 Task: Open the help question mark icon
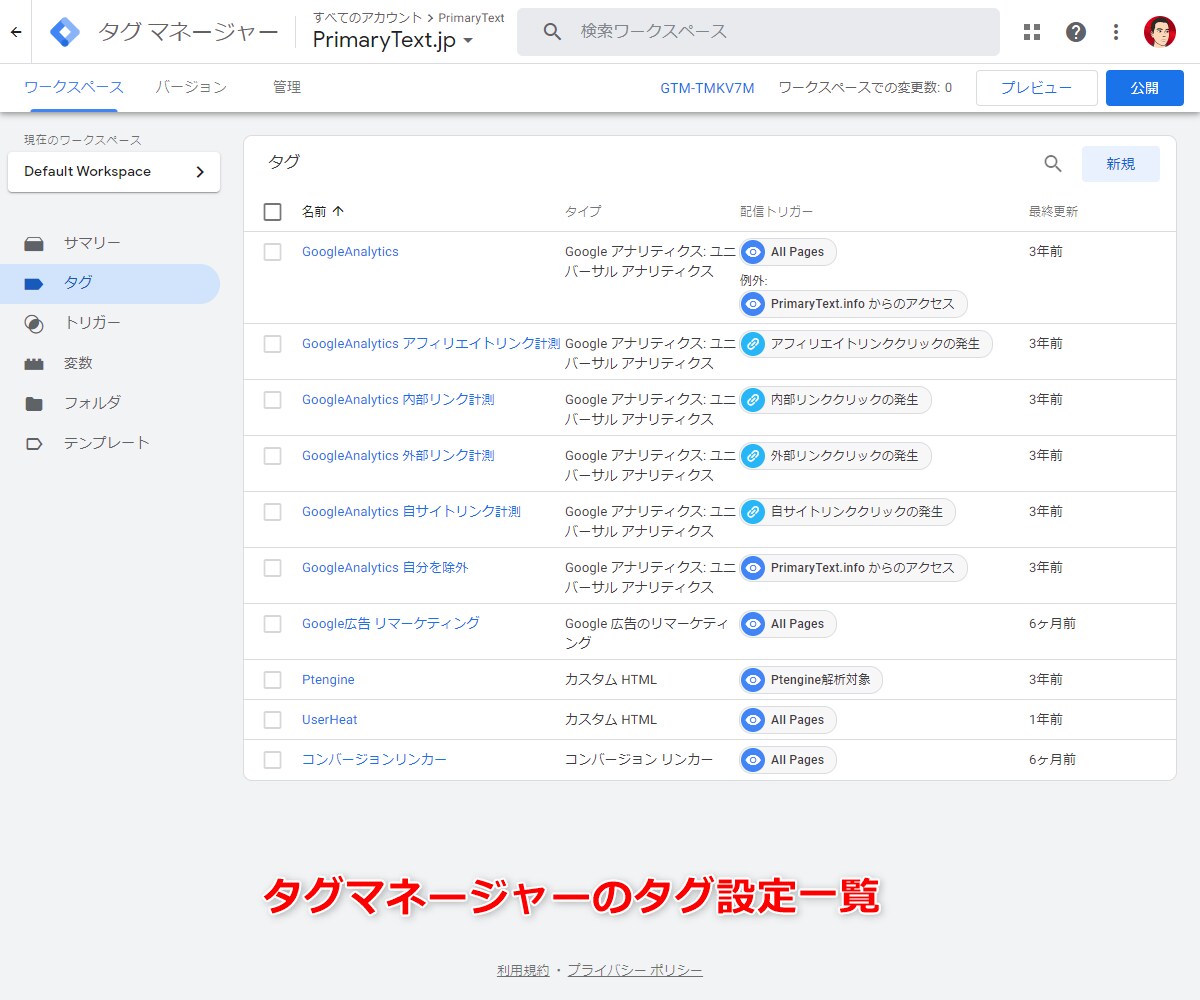coord(1076,32)
